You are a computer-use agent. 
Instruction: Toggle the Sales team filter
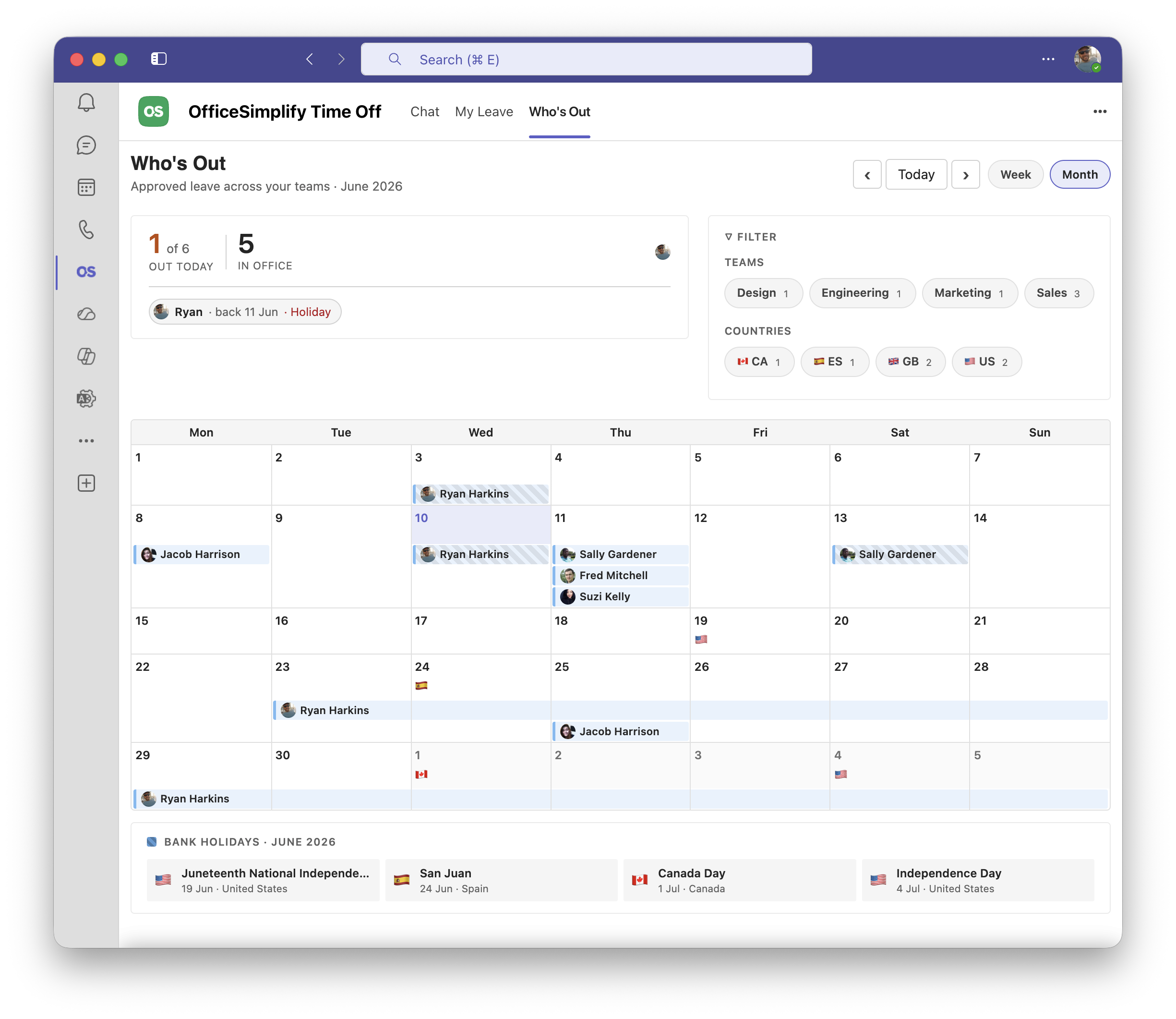pos(1058,293)
